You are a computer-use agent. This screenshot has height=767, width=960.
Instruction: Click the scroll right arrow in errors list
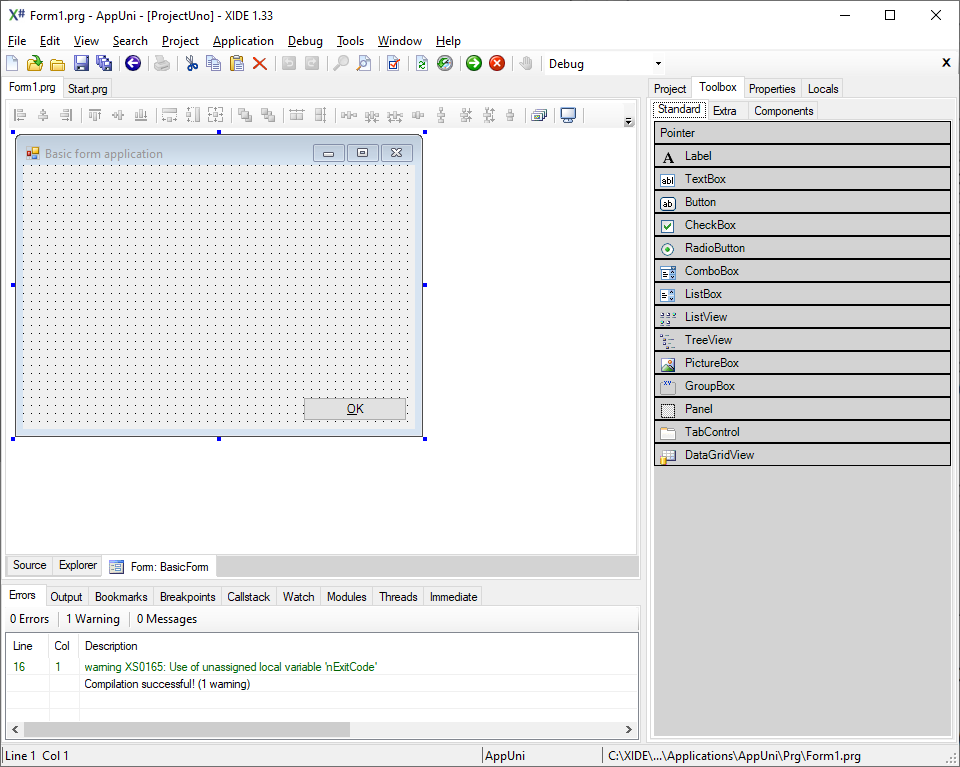[x=628, y=729]
